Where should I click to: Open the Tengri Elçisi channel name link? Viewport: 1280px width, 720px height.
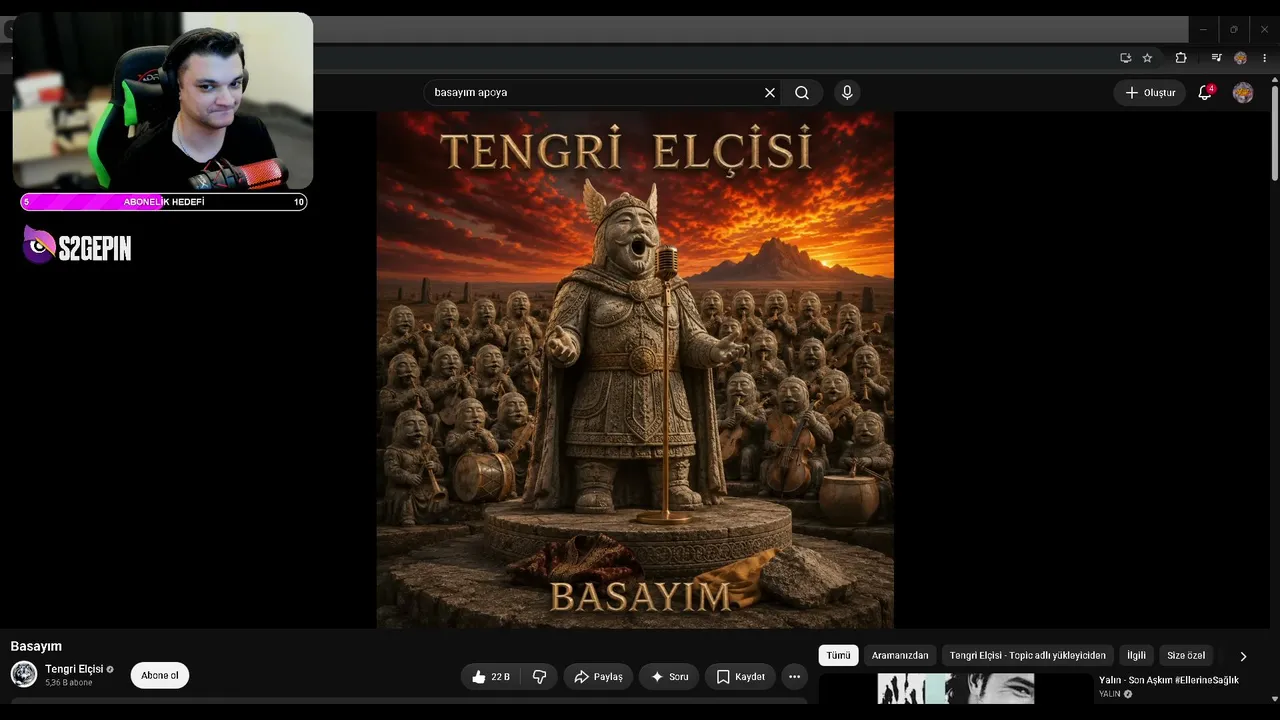pyautogui.click(x=74, y=669)
